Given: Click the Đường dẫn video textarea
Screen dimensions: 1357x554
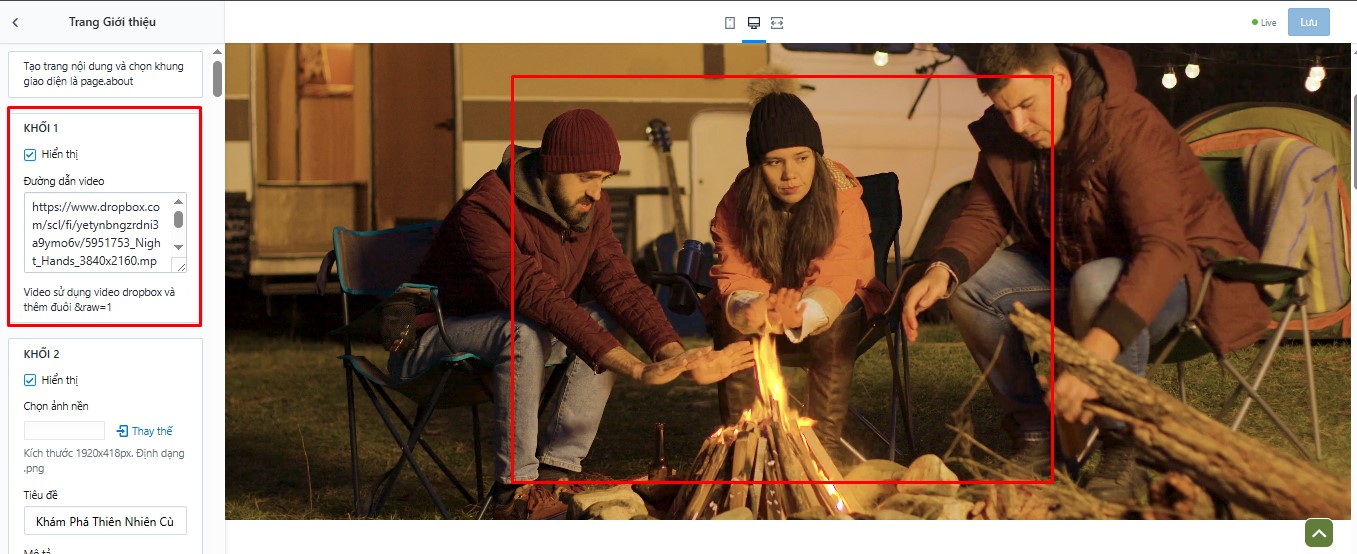Looking at the screenshot, I should [105, 233].
